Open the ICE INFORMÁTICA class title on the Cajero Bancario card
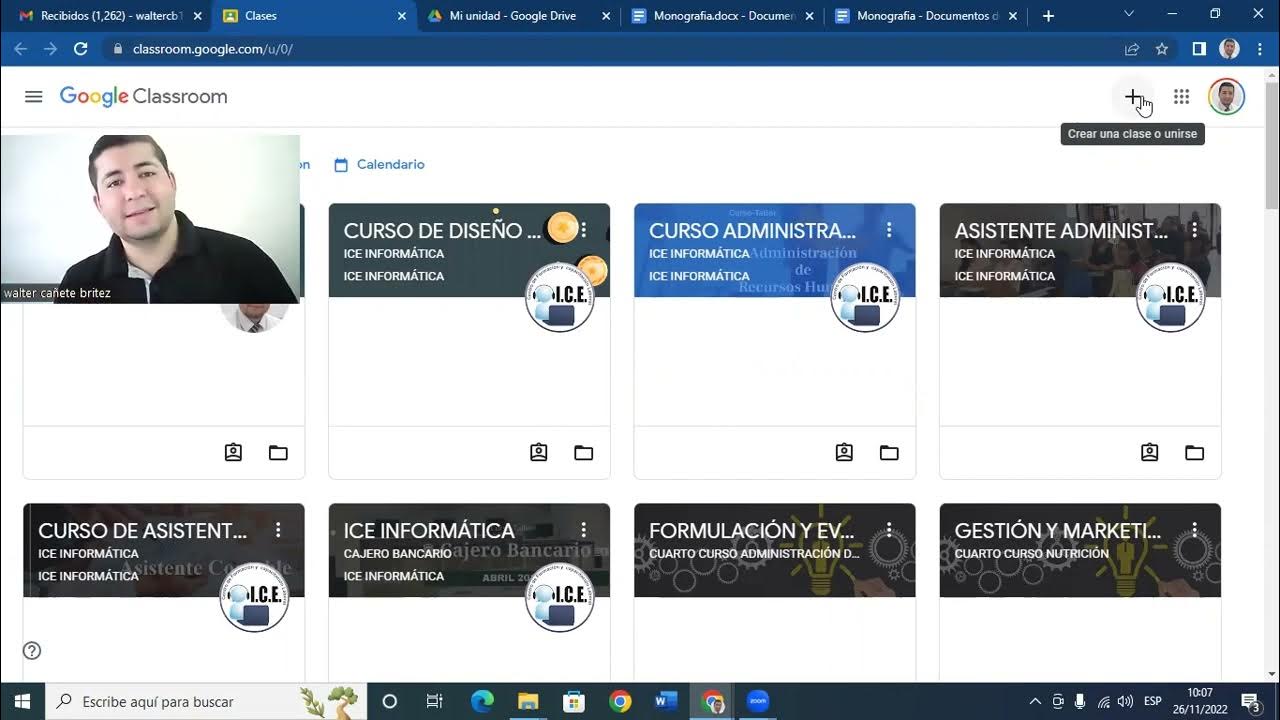The image size is (1280, 720). [429, 531]
